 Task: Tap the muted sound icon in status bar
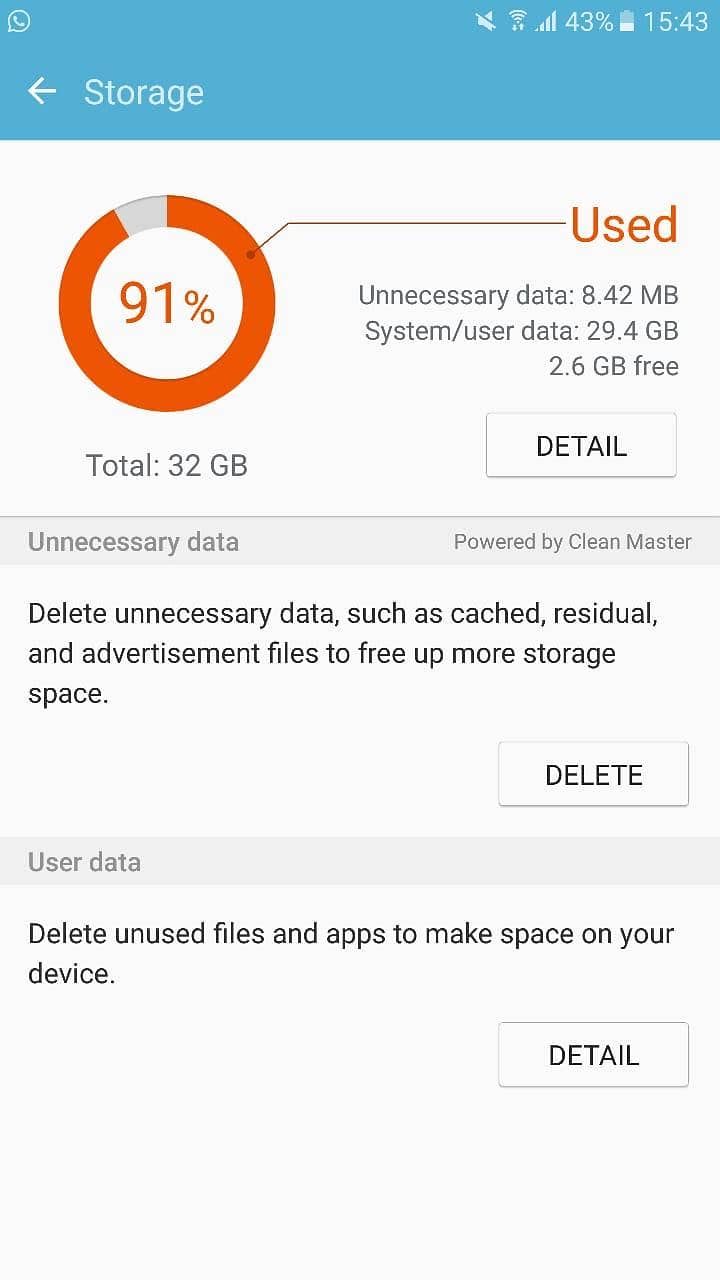pyautogui.click(x=486, y=21)
